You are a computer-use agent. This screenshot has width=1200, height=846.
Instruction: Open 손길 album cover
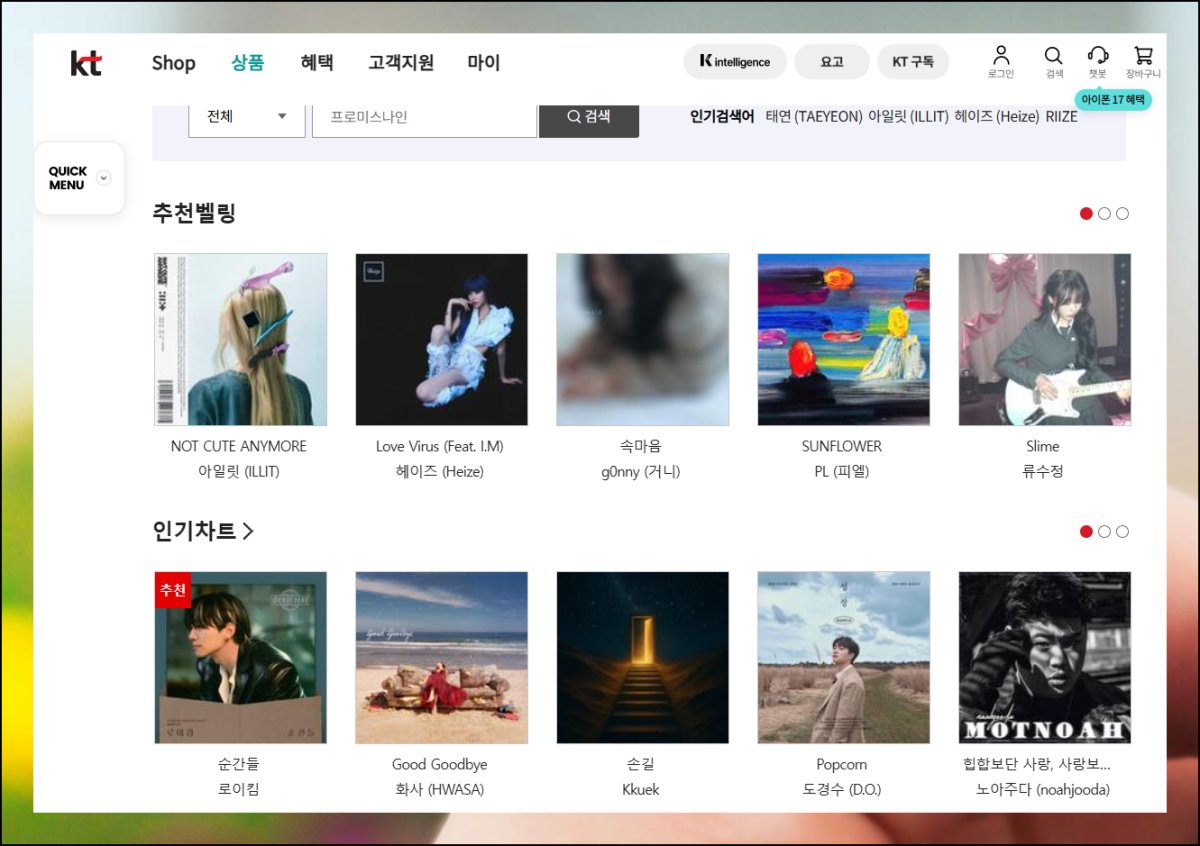click(x=642, y=658)
